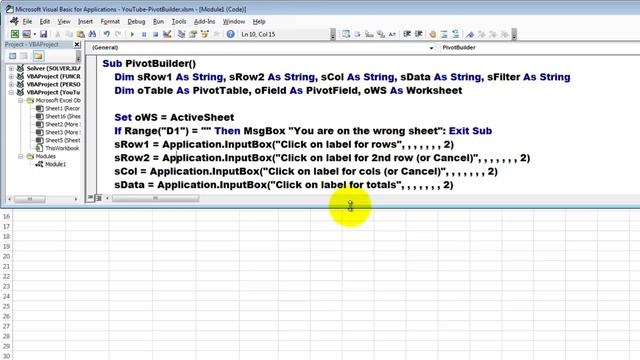Viewport: 640px width, 360px height.
Task: Open the Insert menu
Action: (85, 22)
